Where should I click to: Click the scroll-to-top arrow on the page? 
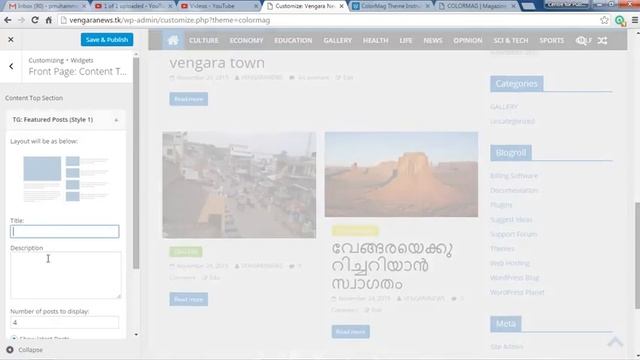tap(615, 342)
